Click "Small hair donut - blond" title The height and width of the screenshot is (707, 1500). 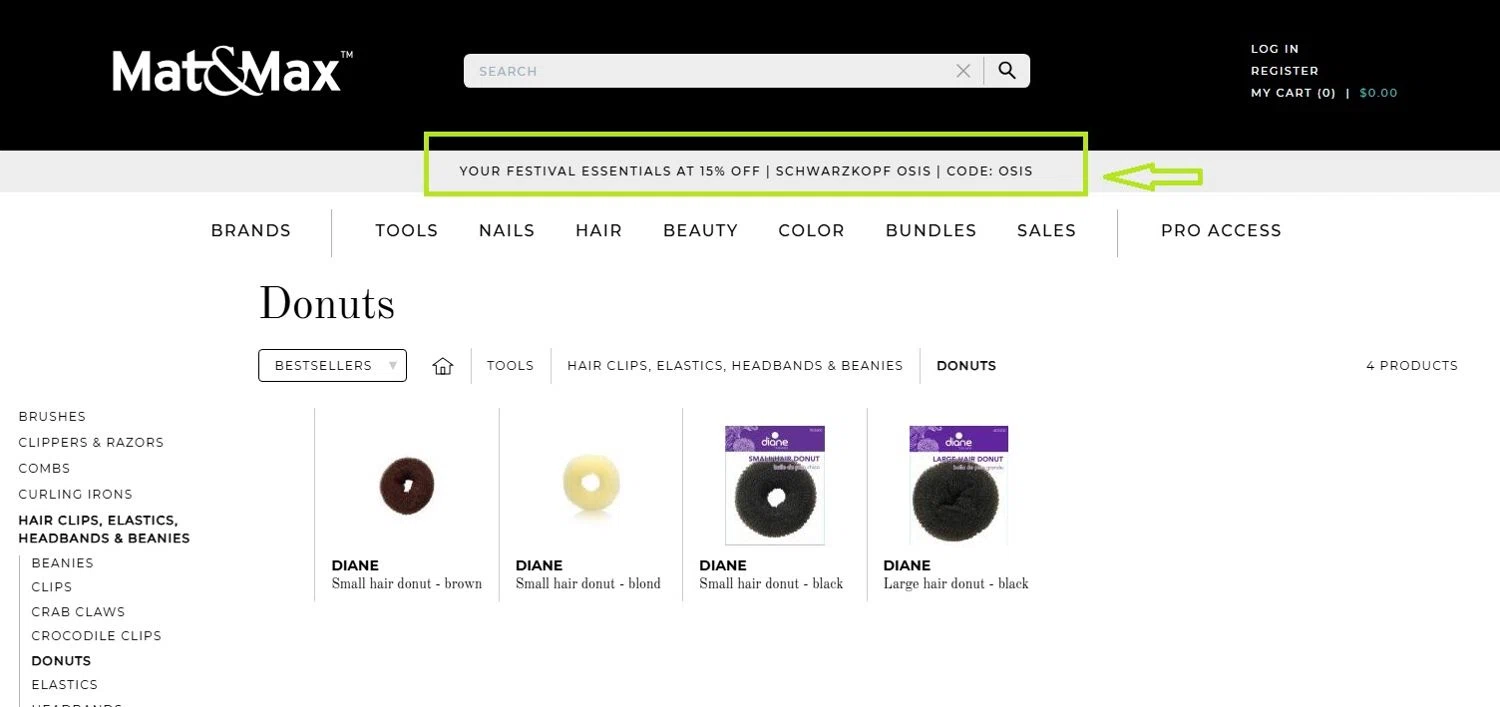click(588, 584)
